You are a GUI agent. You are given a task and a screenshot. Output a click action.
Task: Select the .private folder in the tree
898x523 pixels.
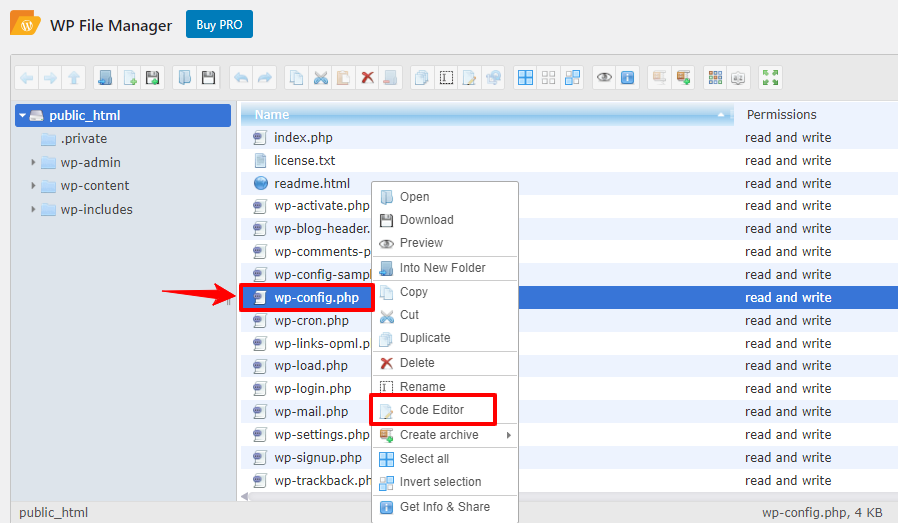pos(83,139)
